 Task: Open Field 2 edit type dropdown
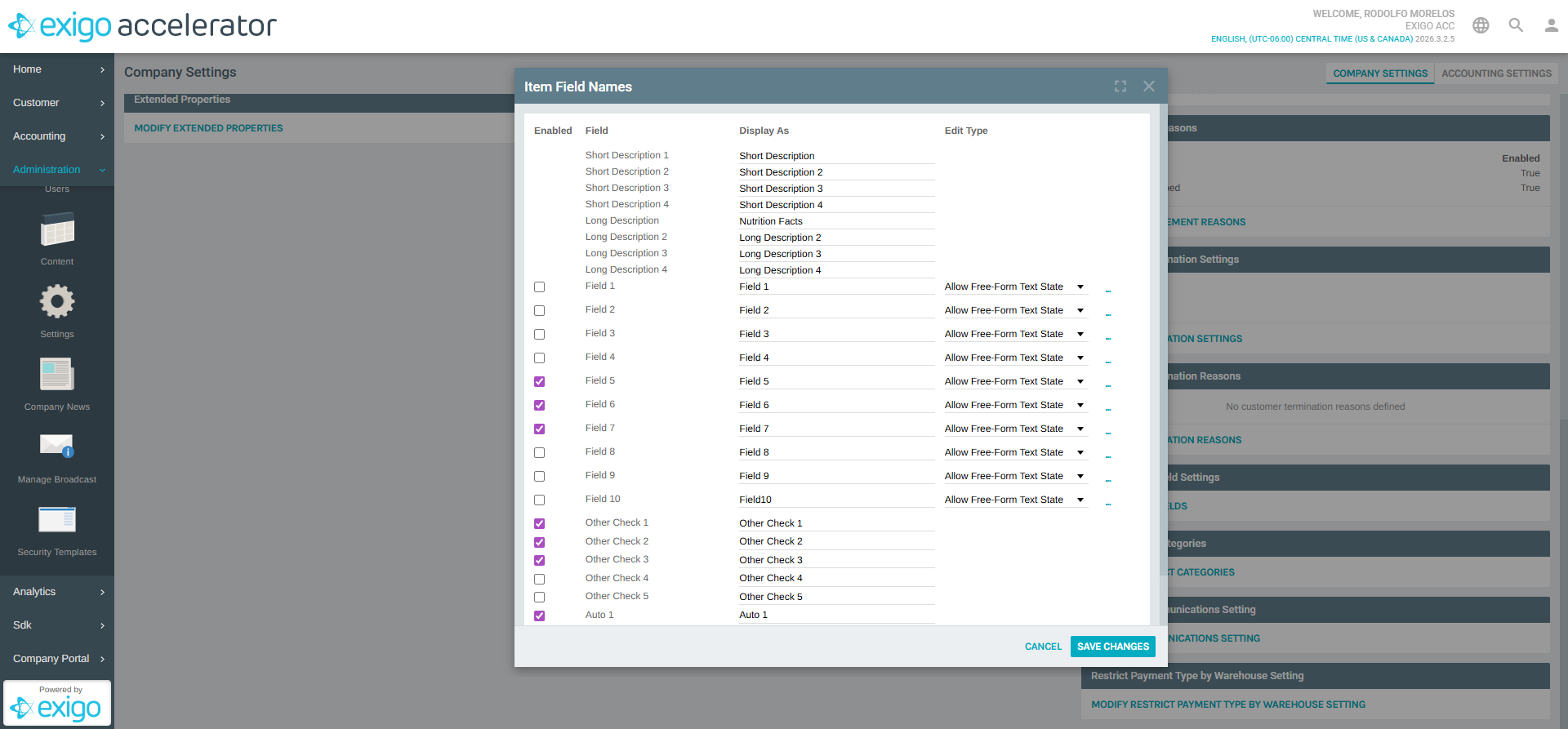pyautogui.click(x=1014, y=311)
